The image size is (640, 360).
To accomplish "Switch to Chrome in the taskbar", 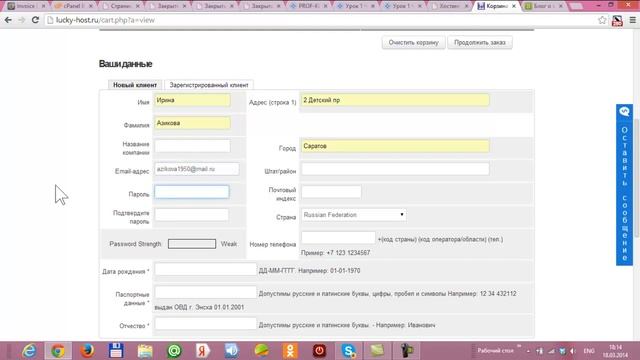I will point(58,351).
